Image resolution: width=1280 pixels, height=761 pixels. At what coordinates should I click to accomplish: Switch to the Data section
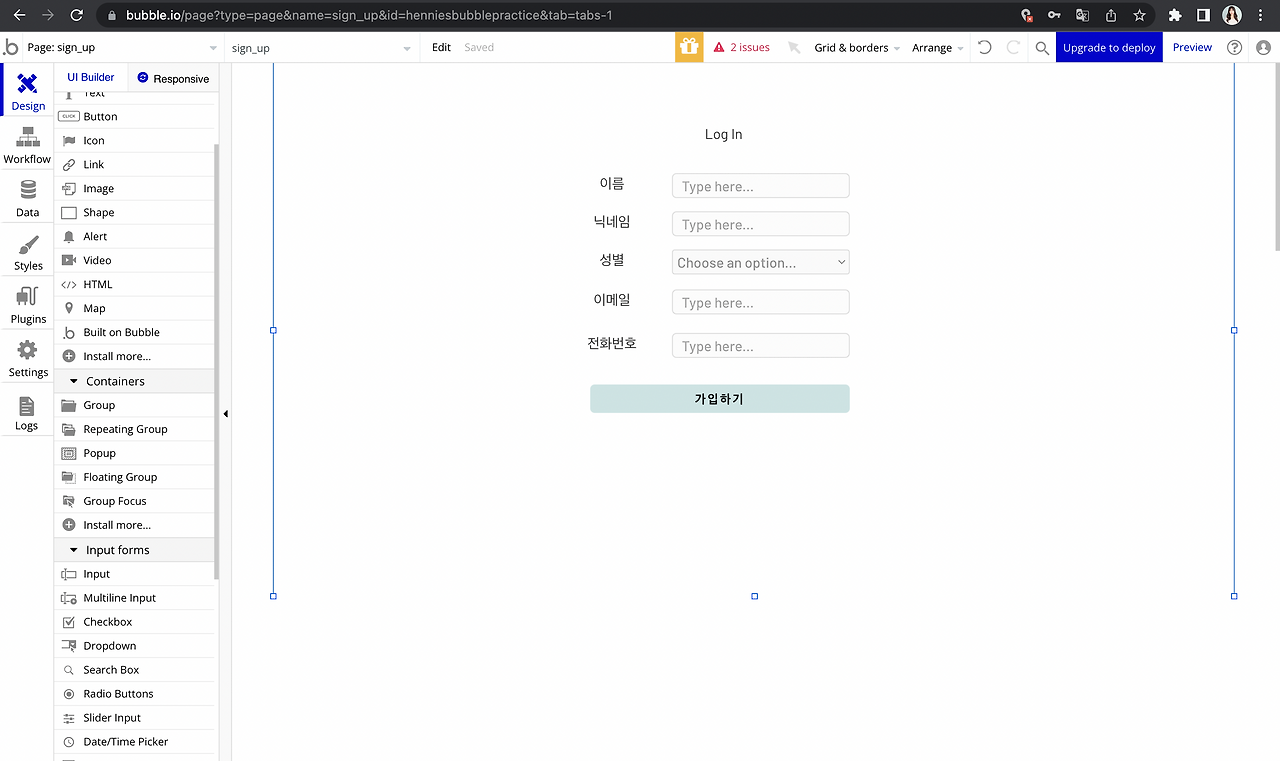pyautogui.click(x=27, y=197)
